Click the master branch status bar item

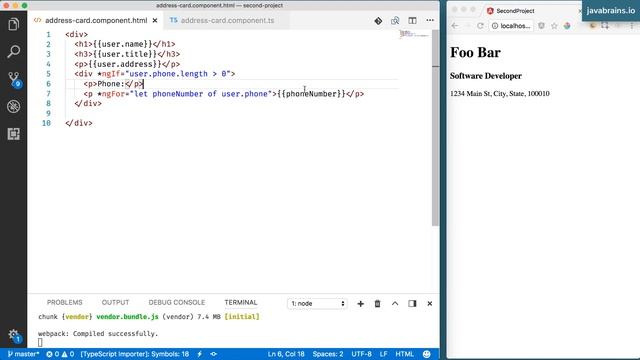pos(23,354)
